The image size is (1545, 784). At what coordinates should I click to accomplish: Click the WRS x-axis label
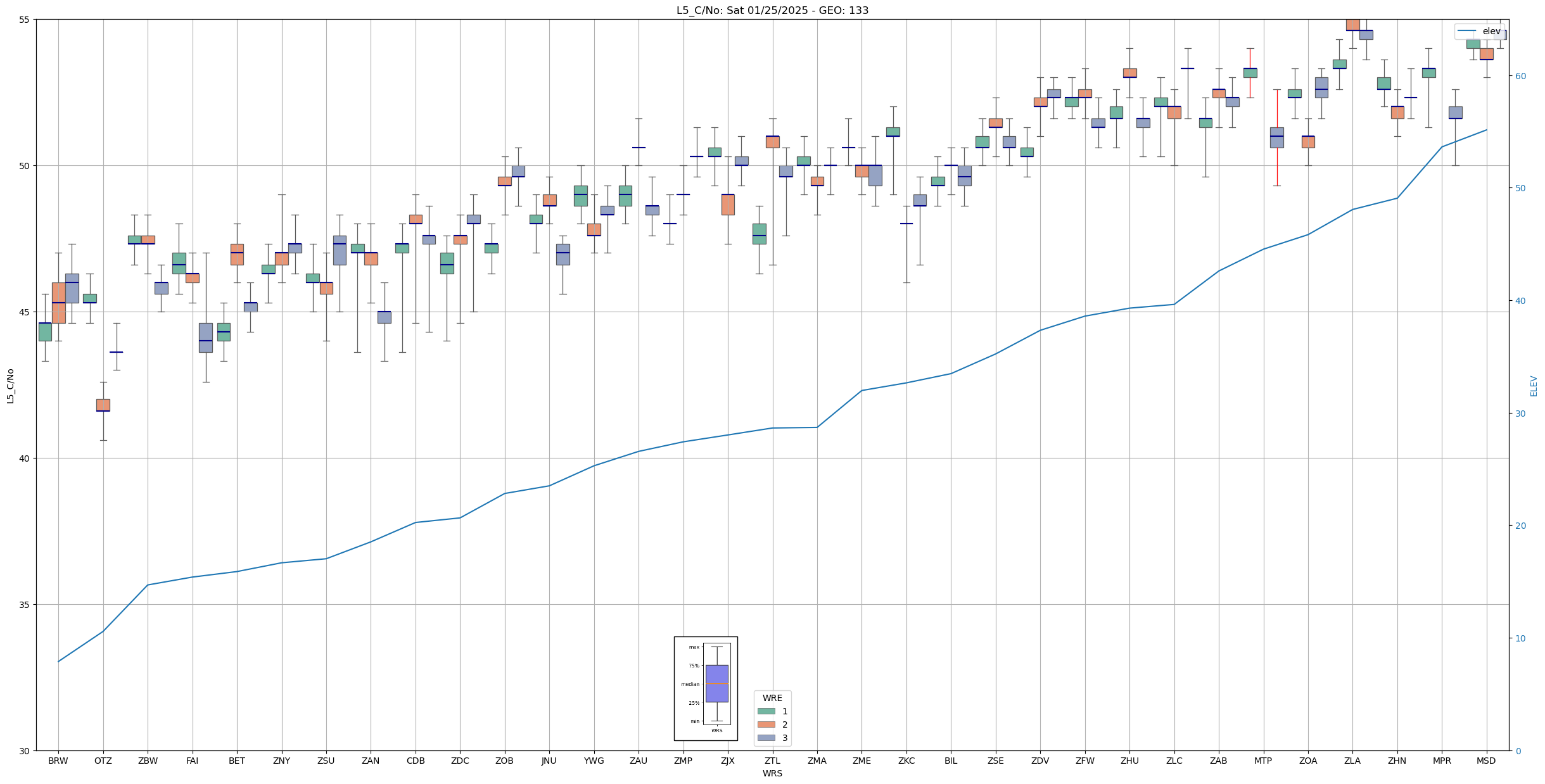pyautogui.click(x=772, y=773)
